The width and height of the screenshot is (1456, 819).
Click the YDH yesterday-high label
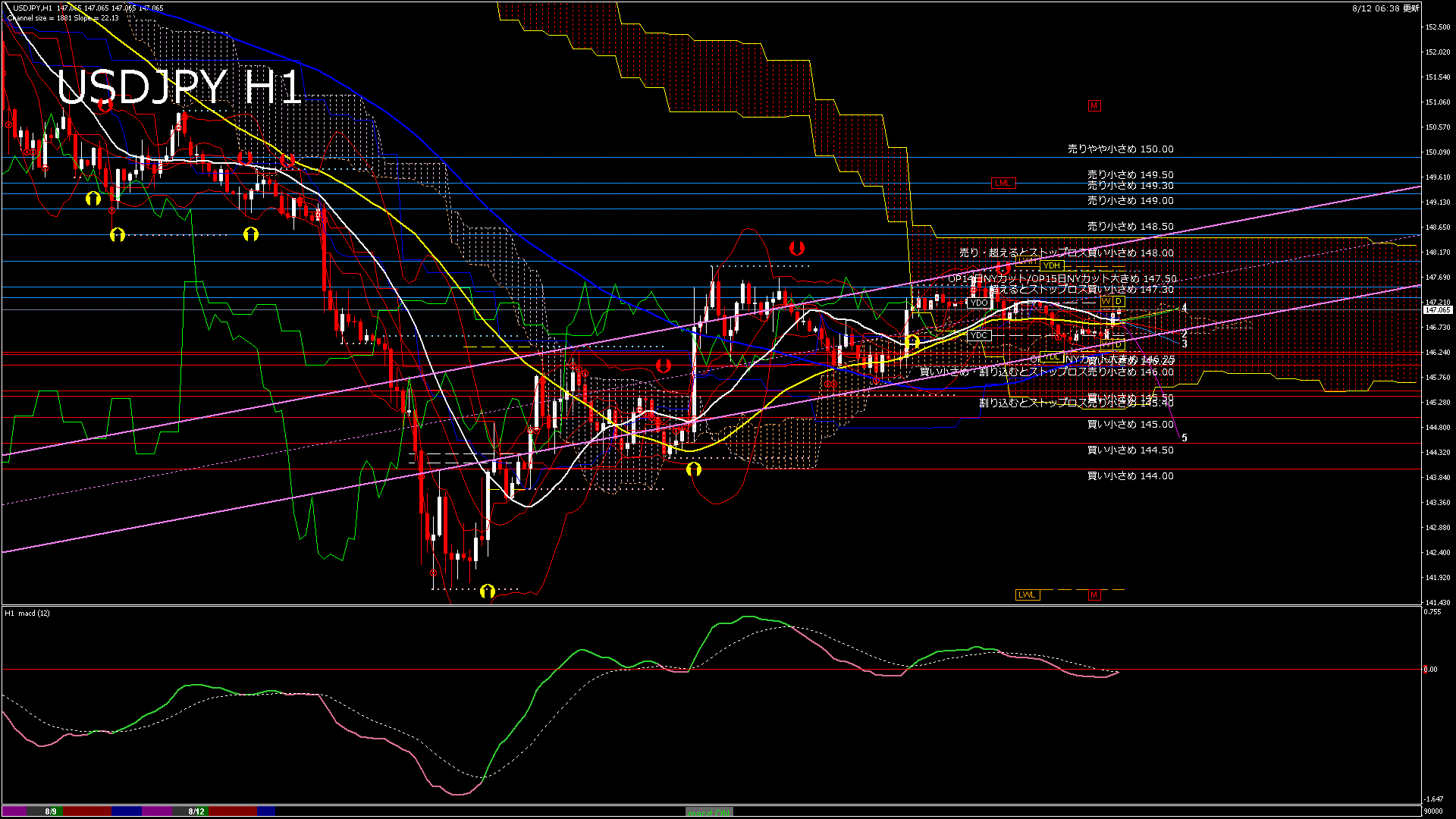pyautogui.click(x=1051, y=265)
